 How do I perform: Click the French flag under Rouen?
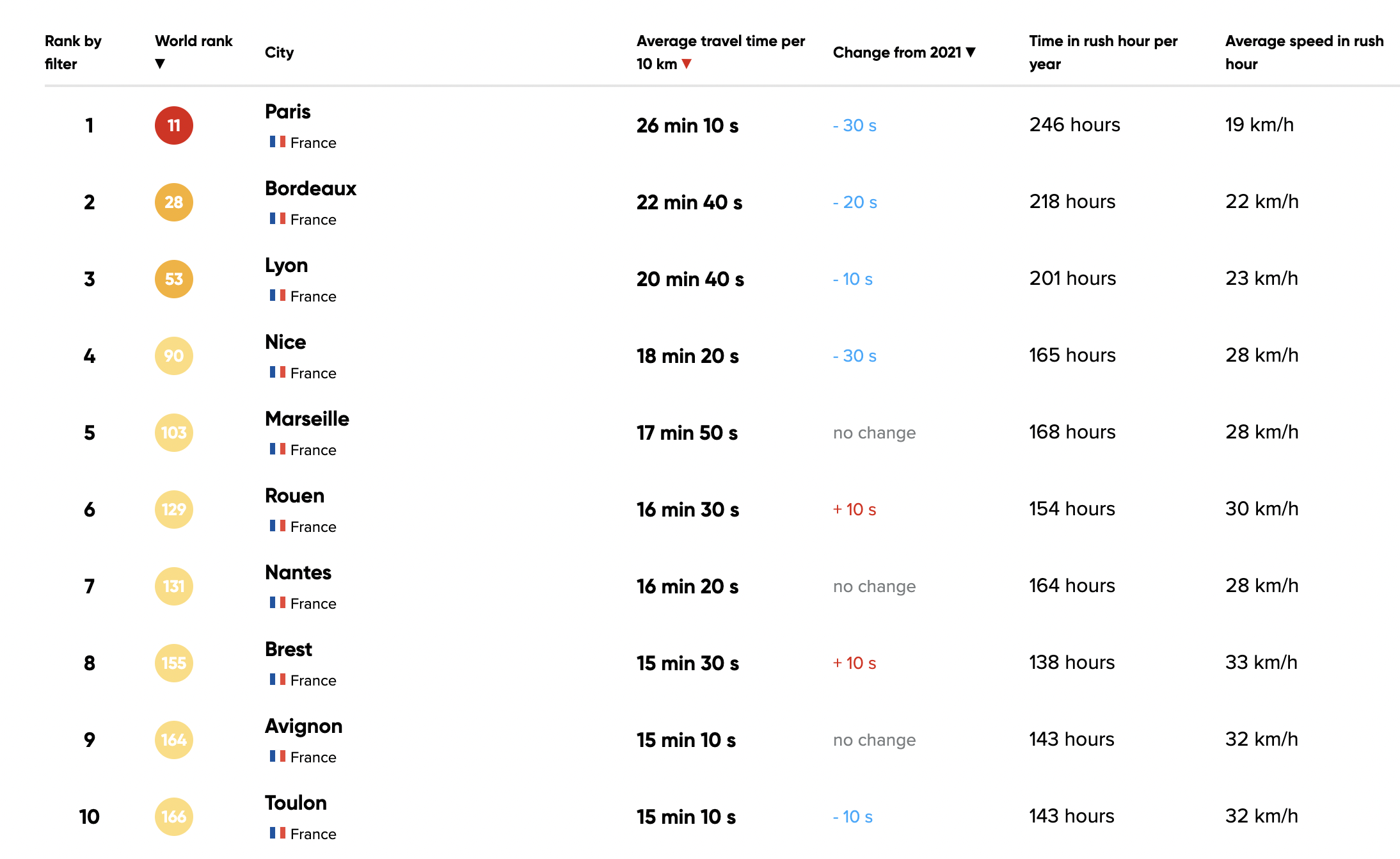click(278, 526)
